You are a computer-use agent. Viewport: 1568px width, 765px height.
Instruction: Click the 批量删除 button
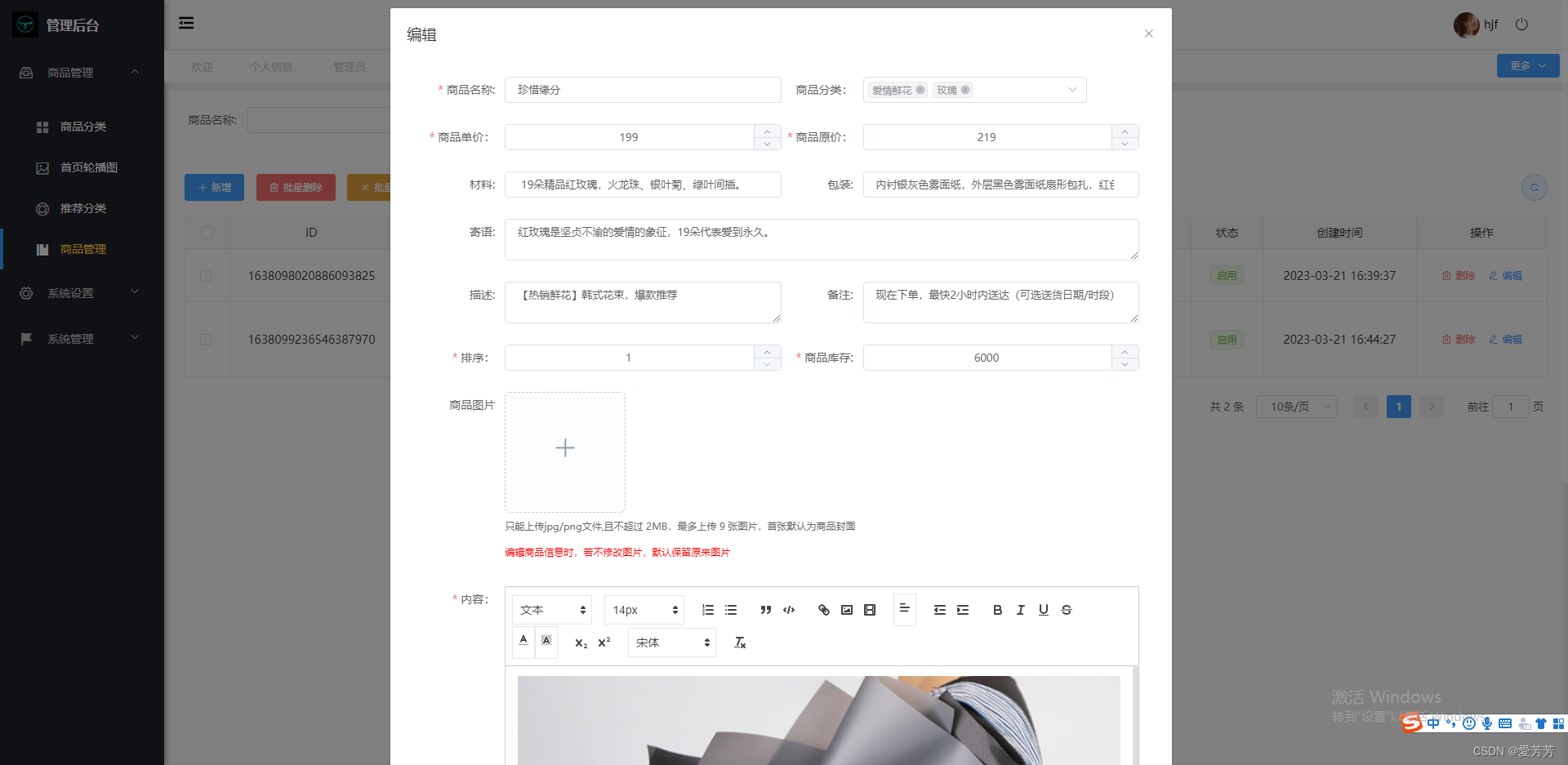pyautogui.click(x=296, y=188)
